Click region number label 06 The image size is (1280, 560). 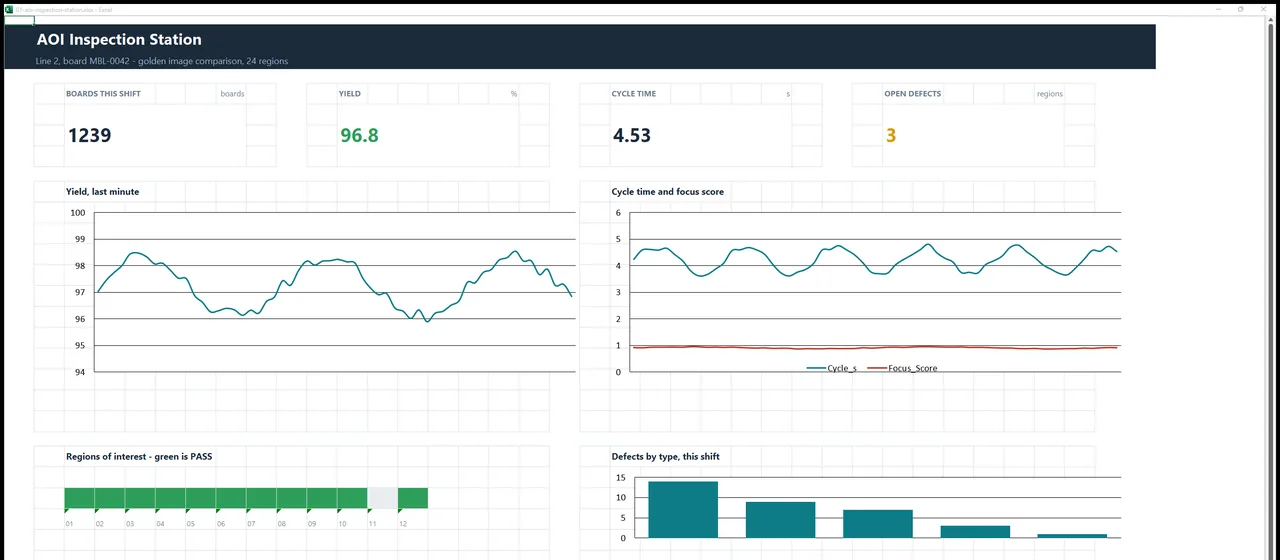tap(221, 524)
